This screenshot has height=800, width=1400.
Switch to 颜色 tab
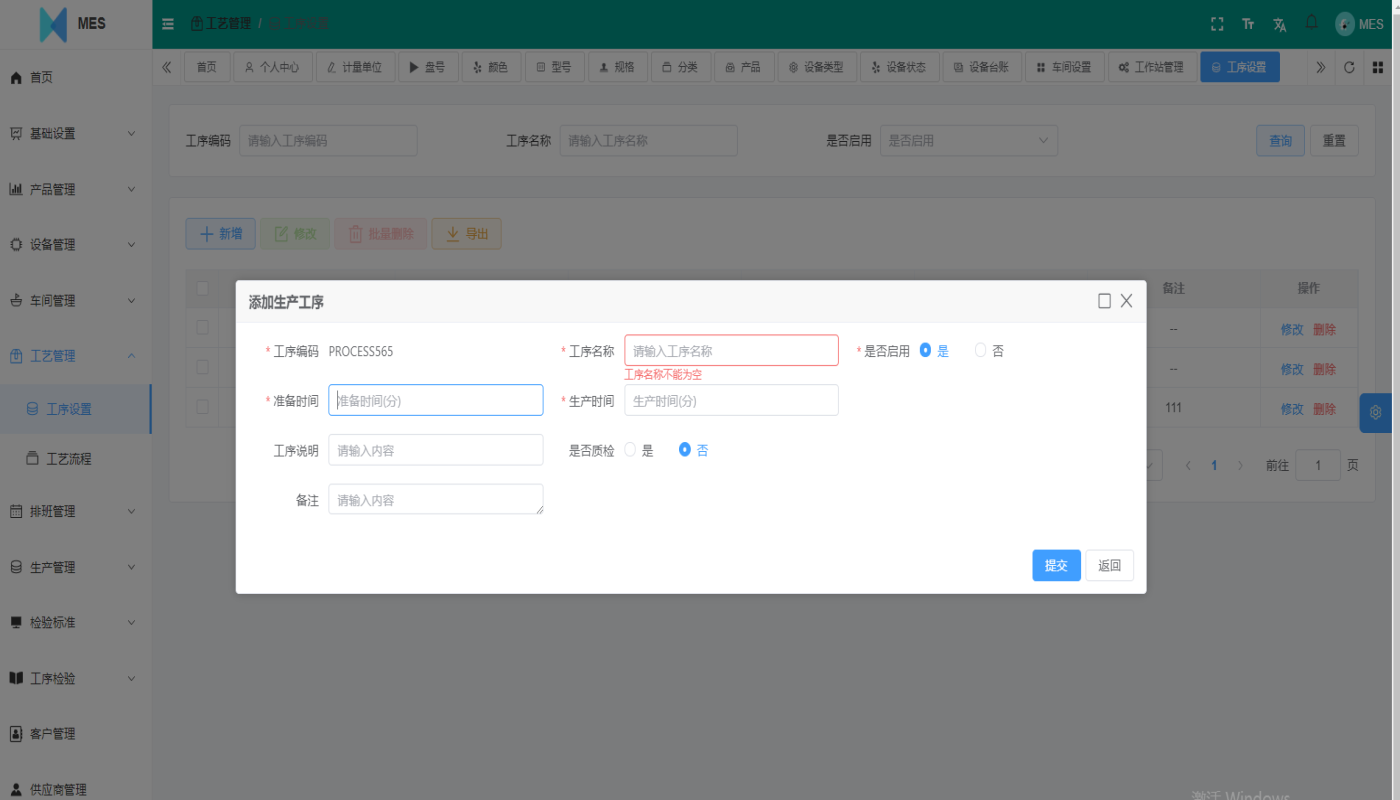(x=491, y=67)
